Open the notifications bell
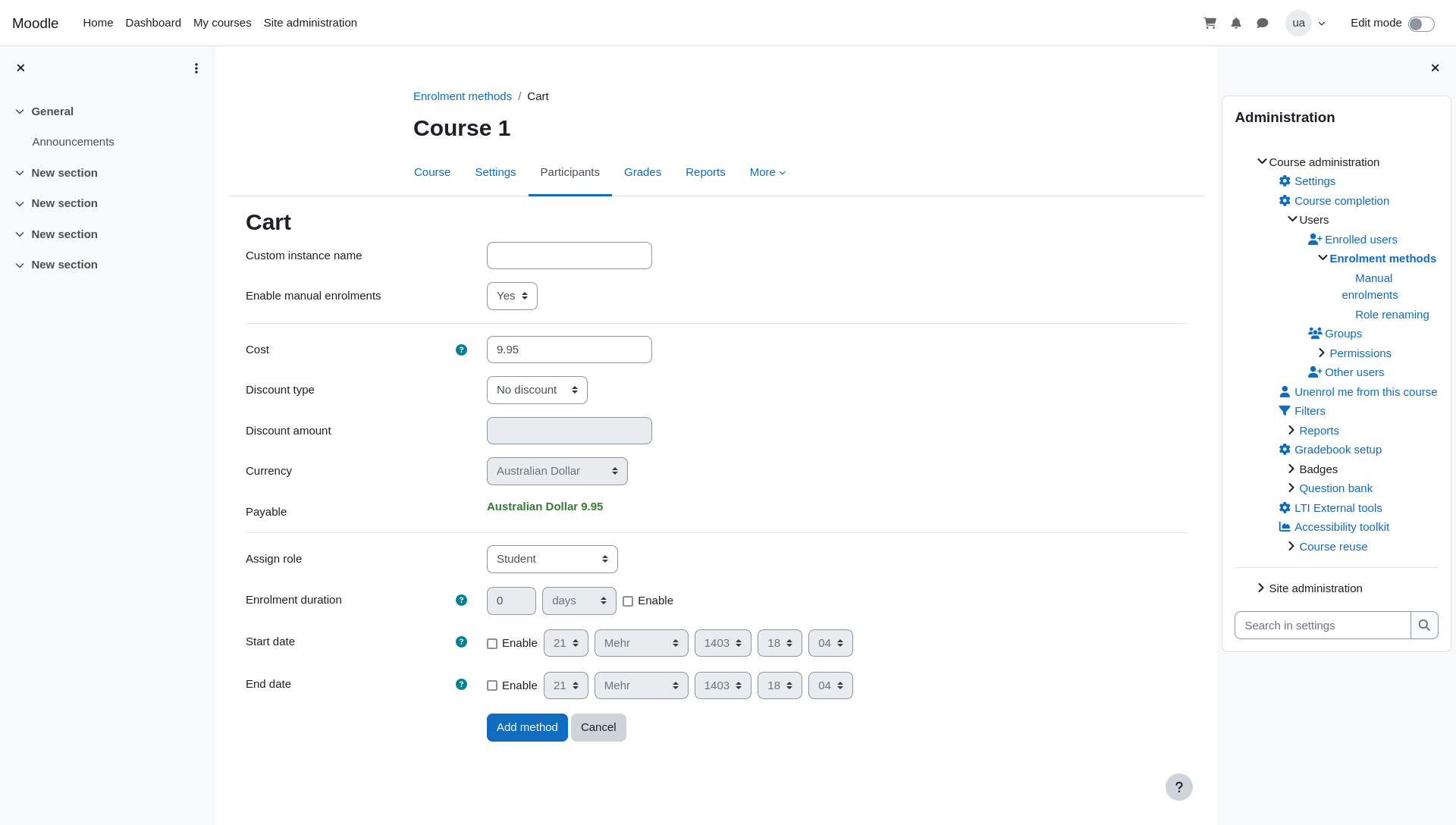The width and height of the screenshot is (1456, 825). tap(1236, 23)
